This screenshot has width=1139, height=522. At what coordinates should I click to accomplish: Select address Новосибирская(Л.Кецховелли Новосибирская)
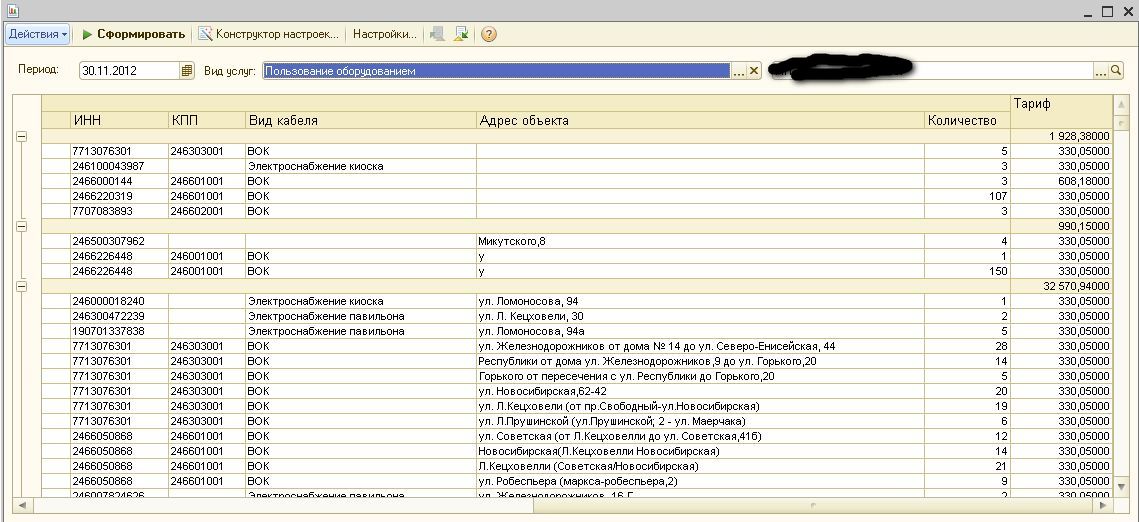(x=700, y=452)
